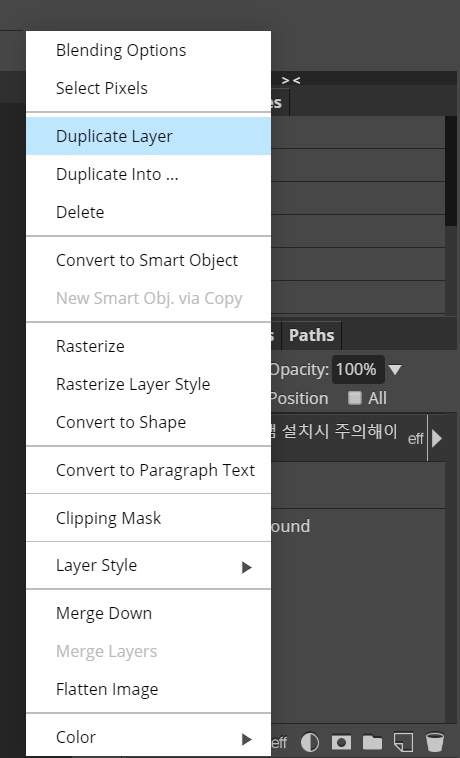Create a new folder in Layers panel

(x=372, y=742)
